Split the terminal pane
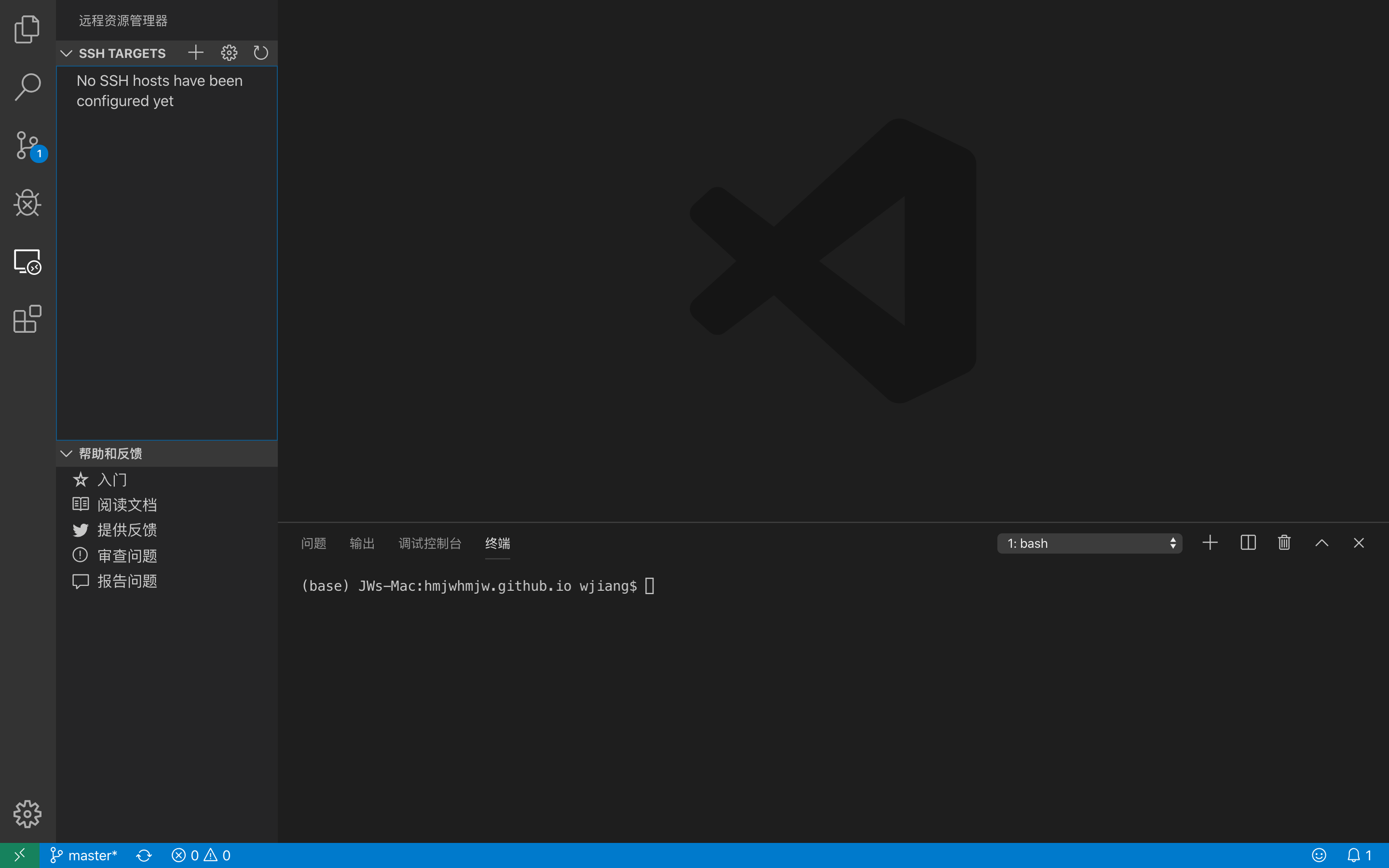Viewport: 1389px width, 868px height. pos(1248,542)
